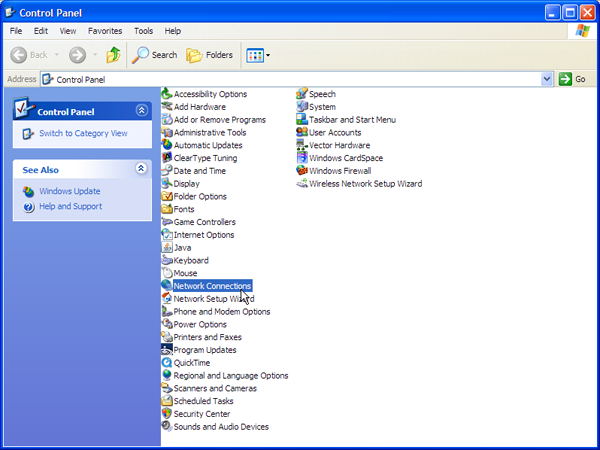Open the Power Options icon

pyautogui.click(x=167, y=324)
